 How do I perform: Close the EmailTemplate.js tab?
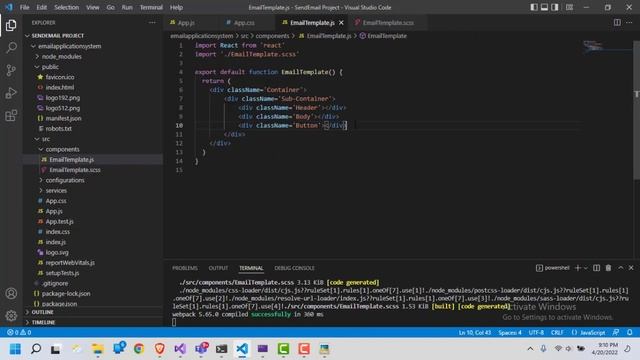click(x=341, y=23)
